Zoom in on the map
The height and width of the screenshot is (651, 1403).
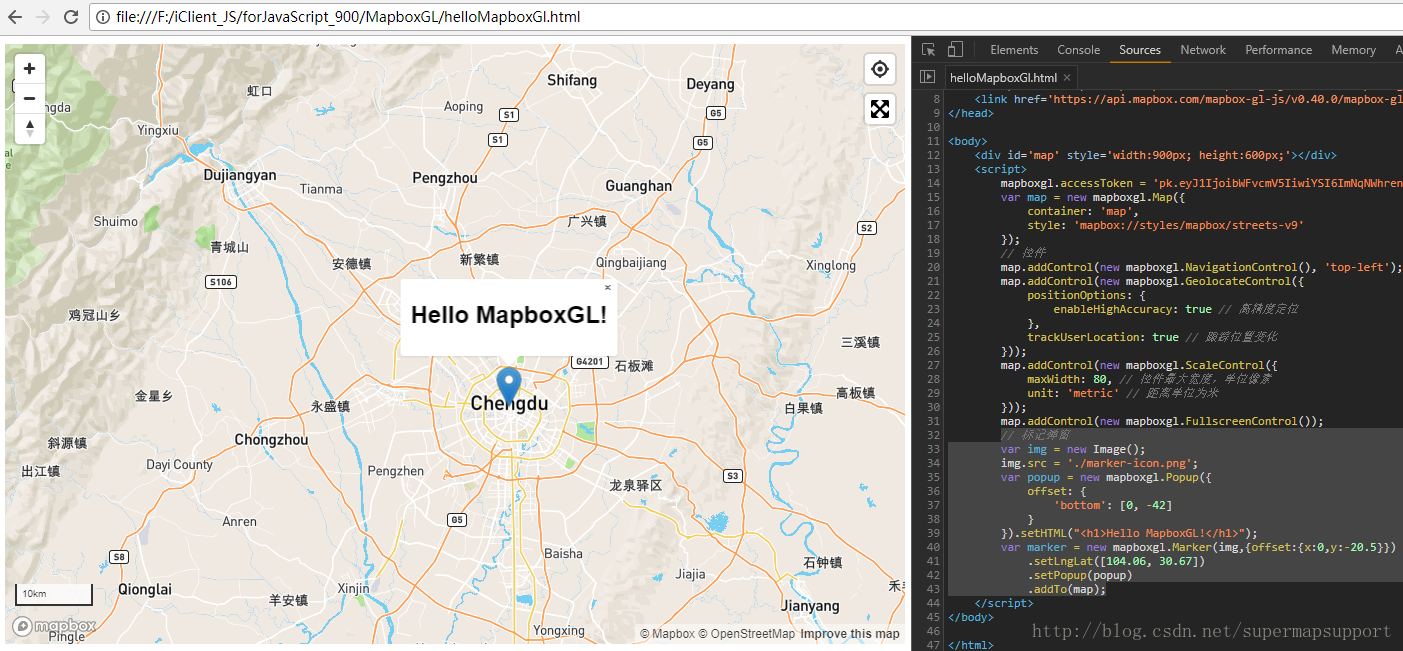click(30, 69)
